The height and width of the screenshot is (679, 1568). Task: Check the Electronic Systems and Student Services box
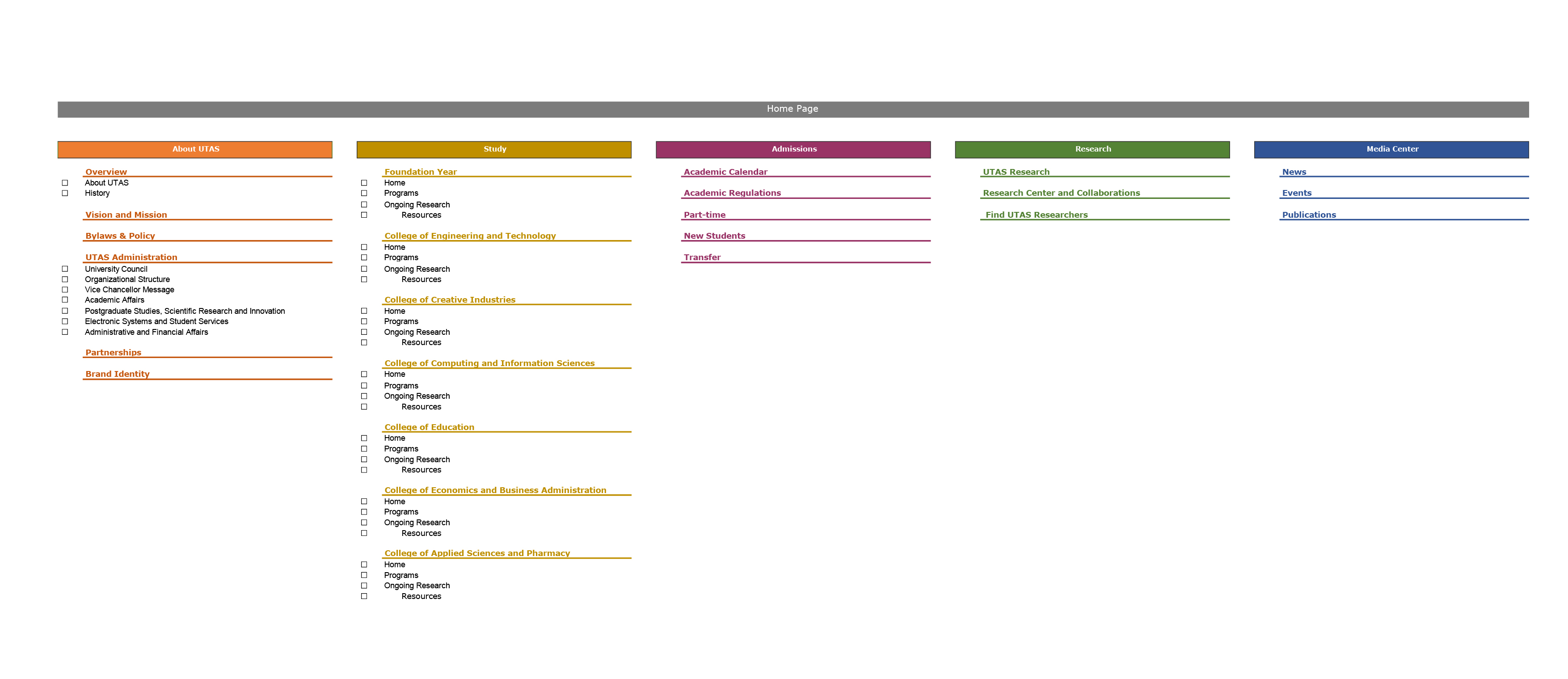65,321
